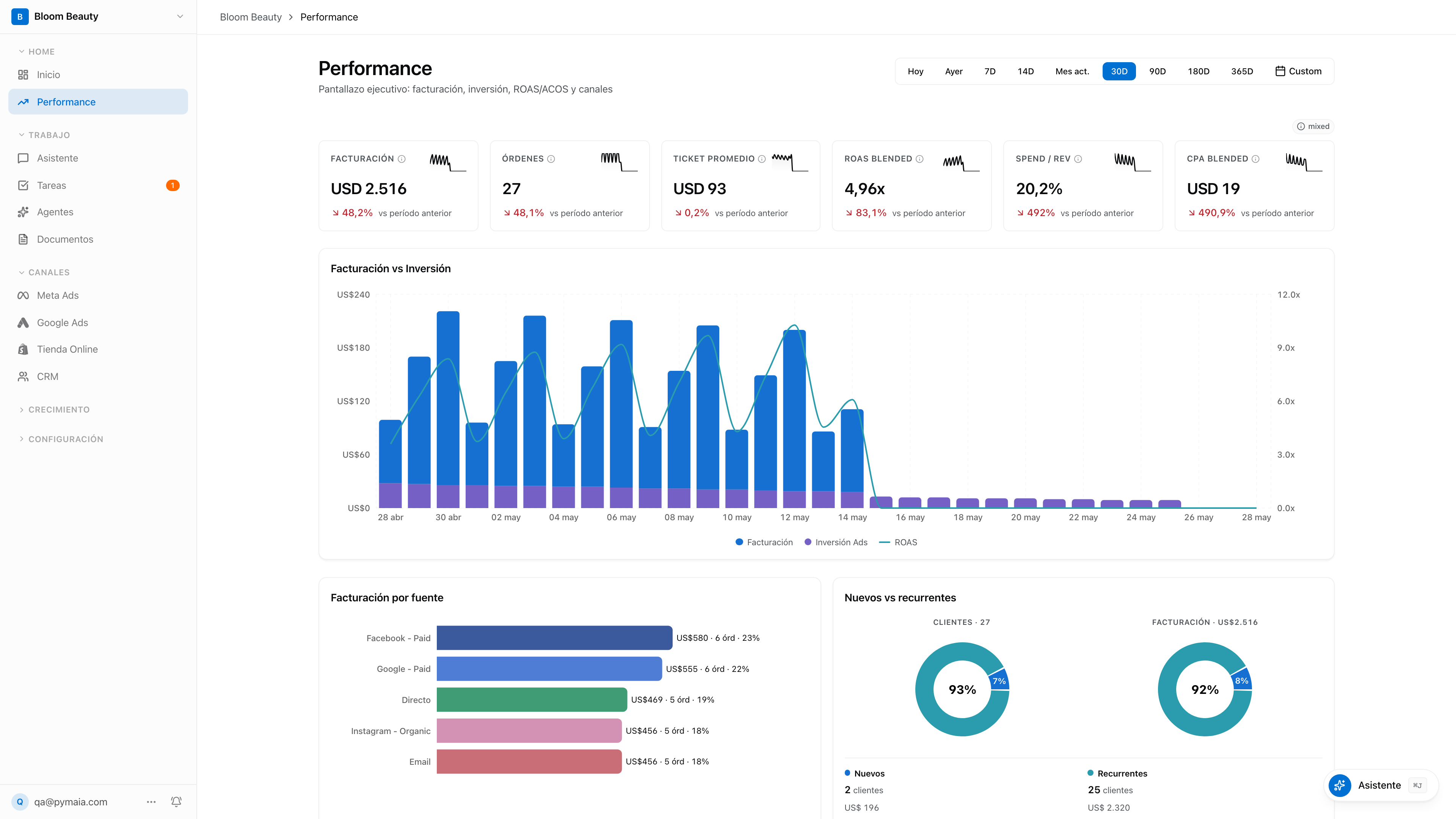Click the Bloom Beauty B logo badge

[20, 16]
